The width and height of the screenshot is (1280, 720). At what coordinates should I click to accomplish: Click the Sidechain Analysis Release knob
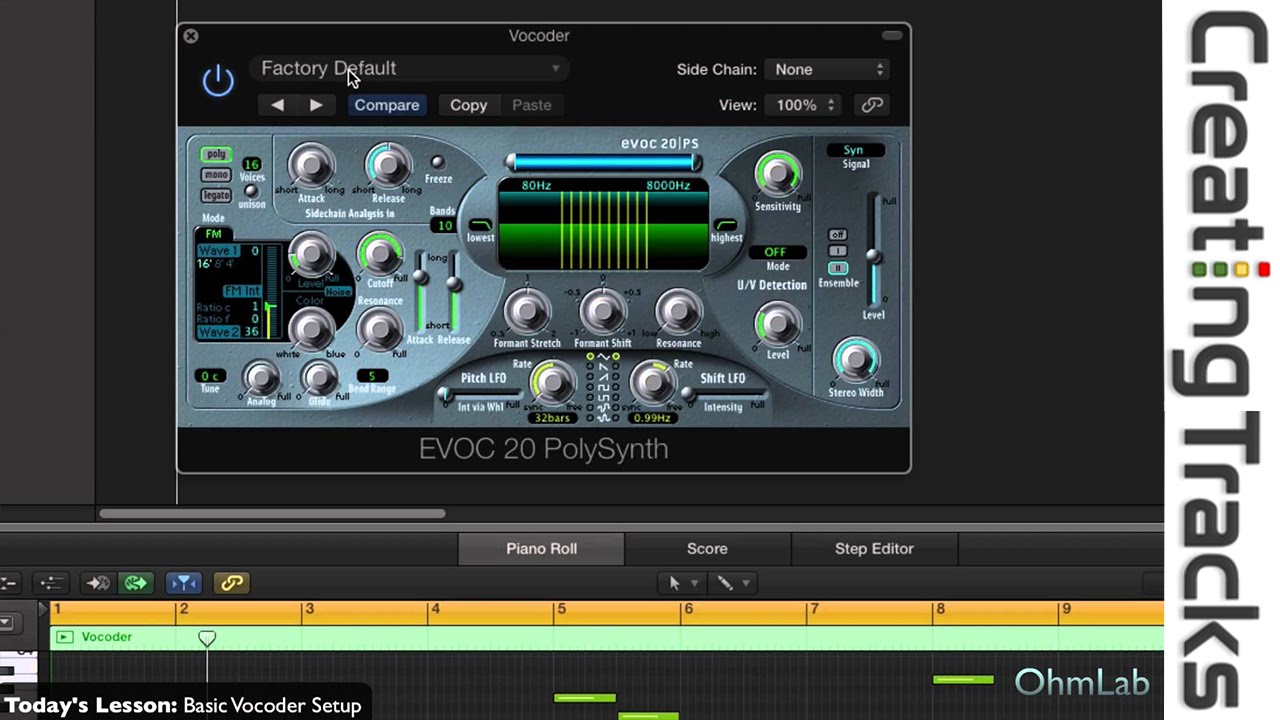click(388, 166)
